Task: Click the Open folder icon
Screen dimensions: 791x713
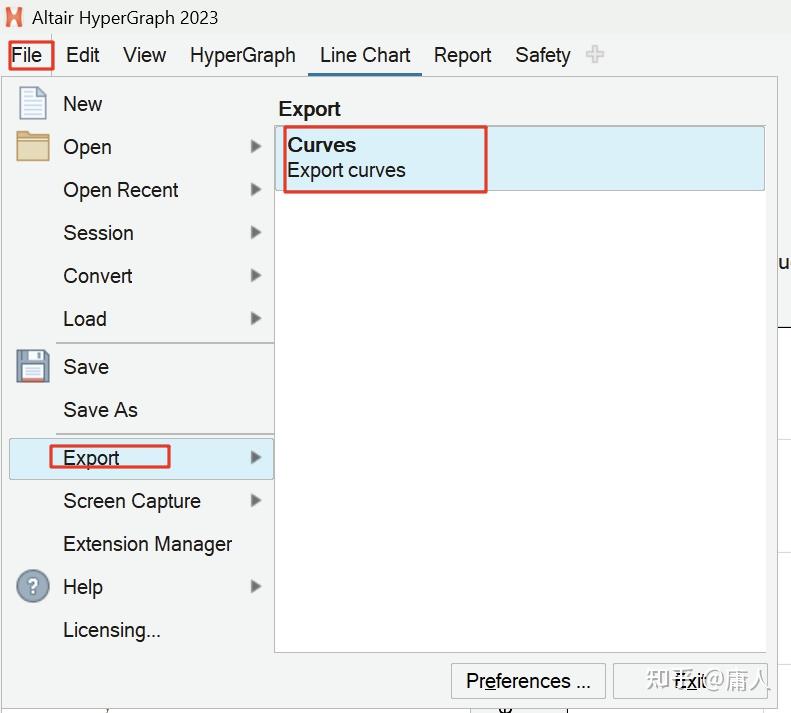Action: coord(33,147)
